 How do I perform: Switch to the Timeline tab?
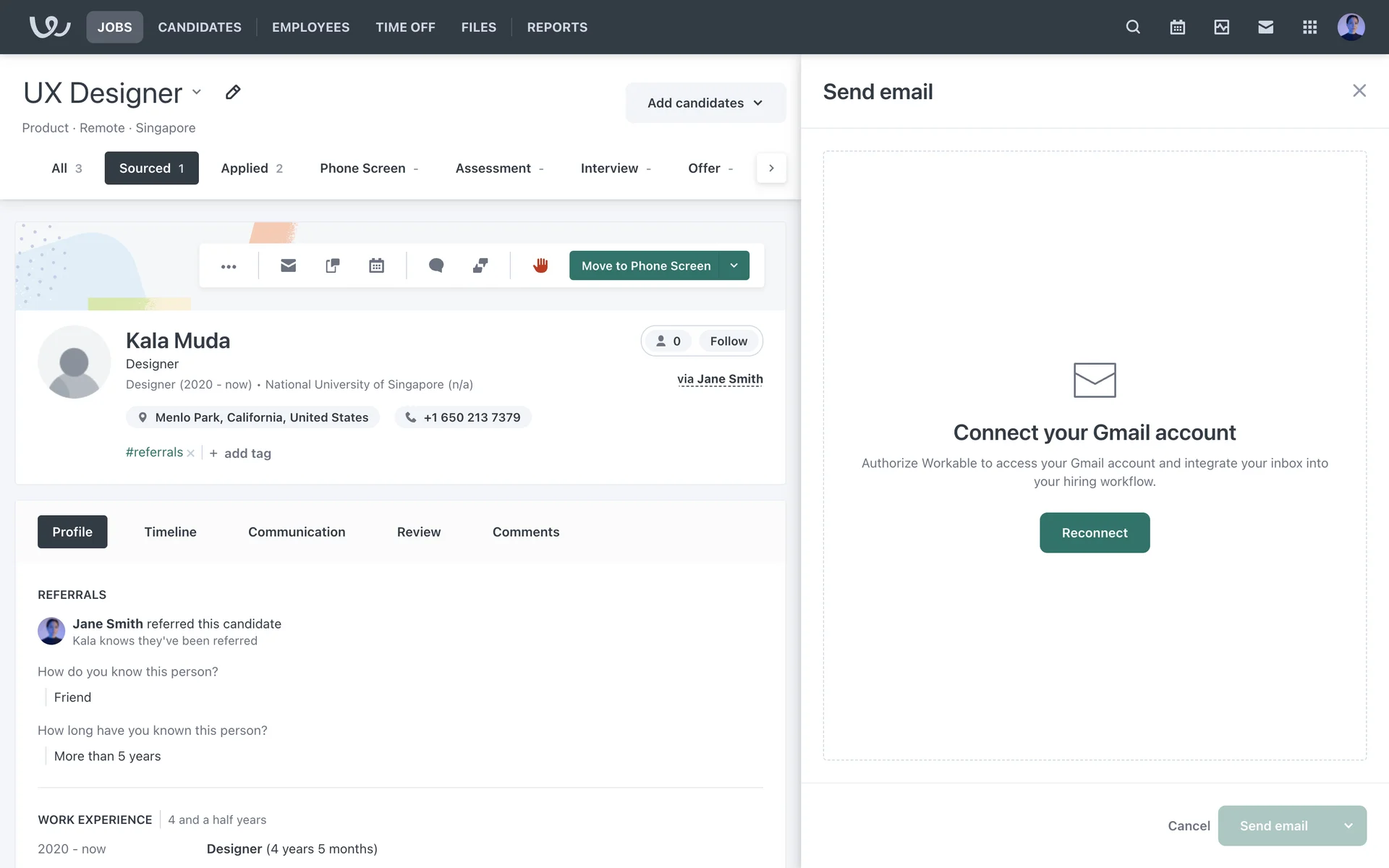[x=170, y=532]
